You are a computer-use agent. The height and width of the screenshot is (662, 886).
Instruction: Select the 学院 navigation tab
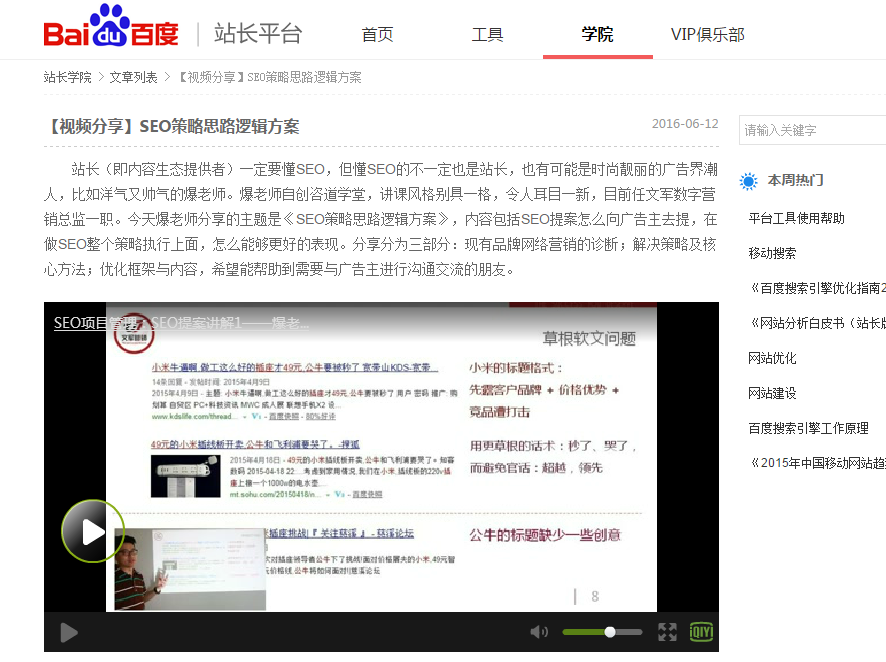tap(597, 35)
